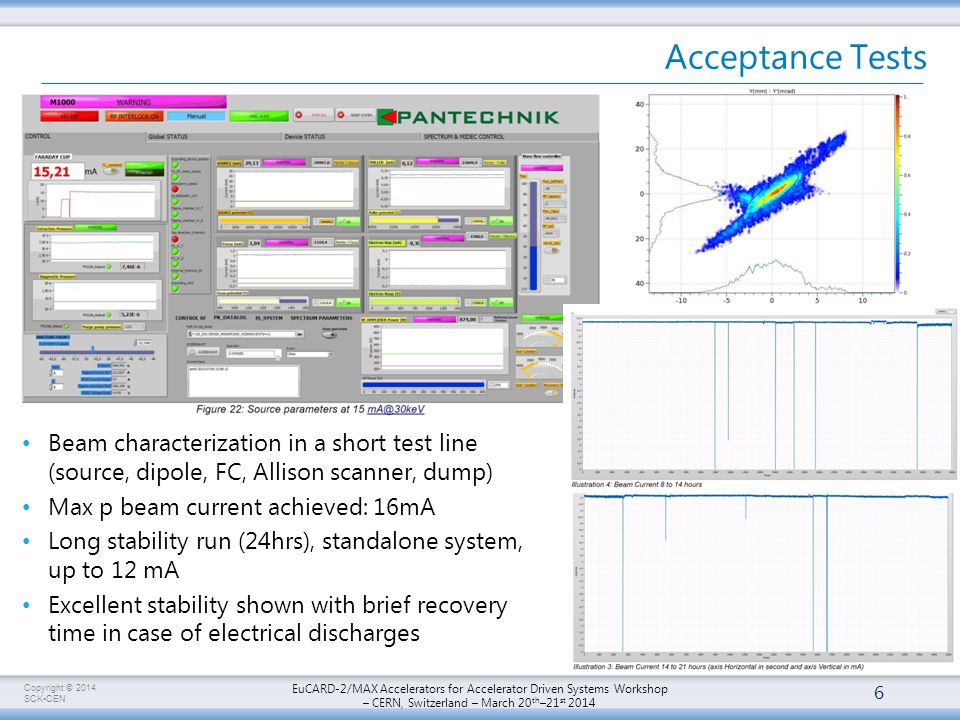Click the topmost green LED in status column
960x720 pixels.
(x=175, y=165)
